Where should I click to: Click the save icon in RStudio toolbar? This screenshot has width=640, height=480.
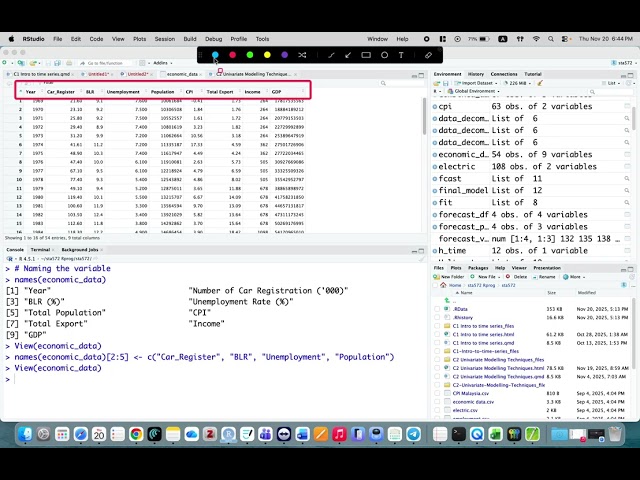48,63
